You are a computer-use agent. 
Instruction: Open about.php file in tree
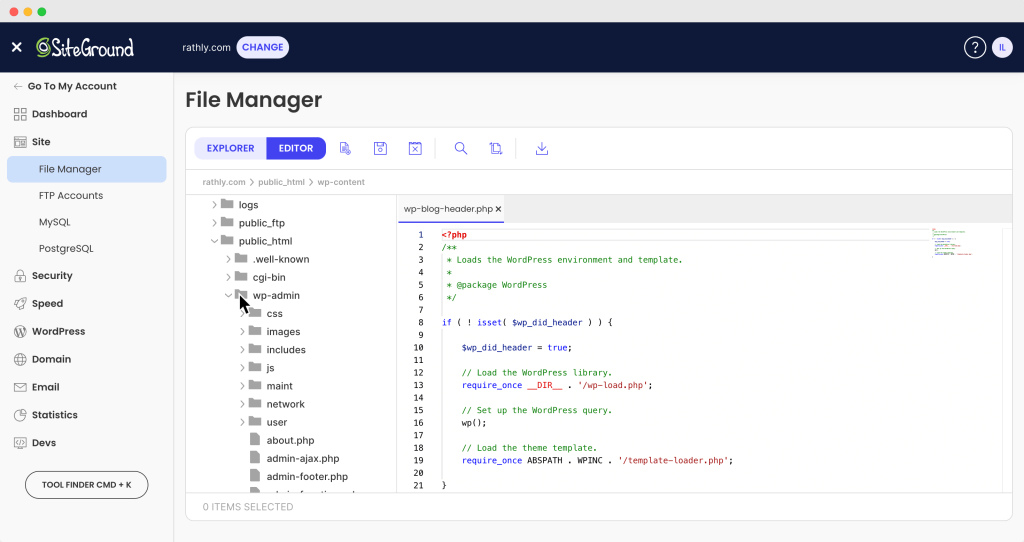[290, 440]
